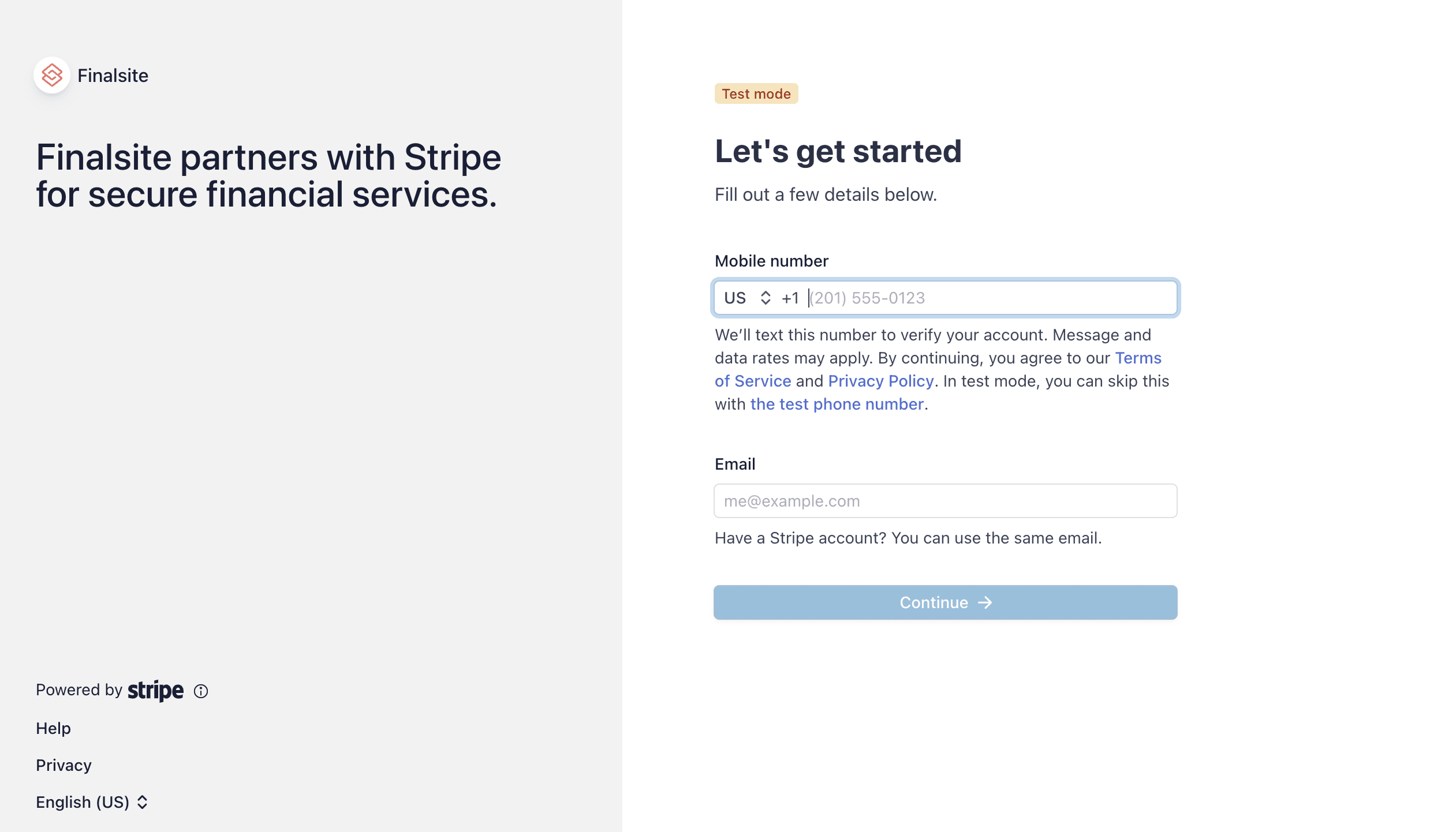Open the Terms of Service link
The image size is (1456, 832).
coord(1137,358)
